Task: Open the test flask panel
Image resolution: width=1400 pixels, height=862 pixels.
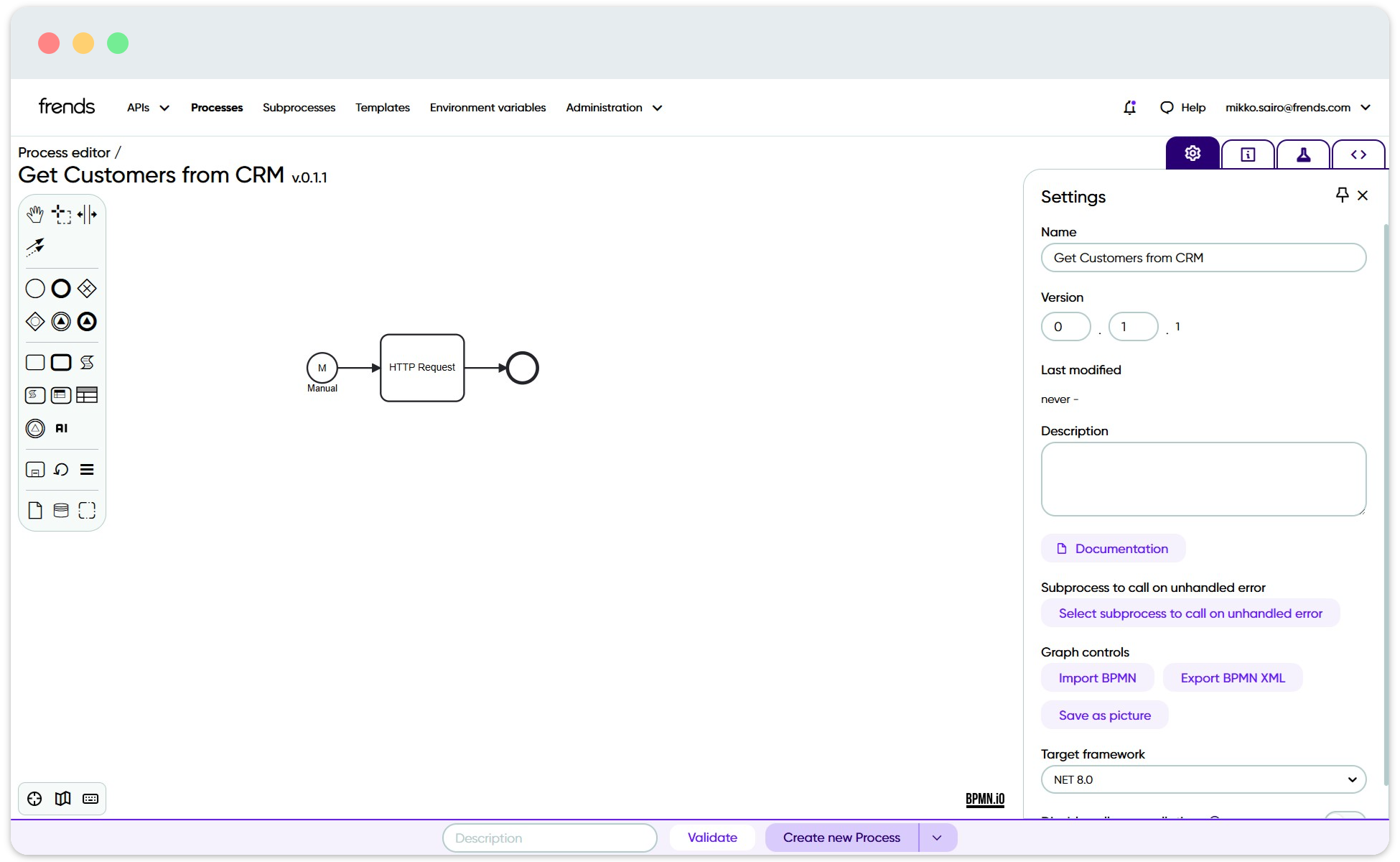Action: click(1303, 153)
